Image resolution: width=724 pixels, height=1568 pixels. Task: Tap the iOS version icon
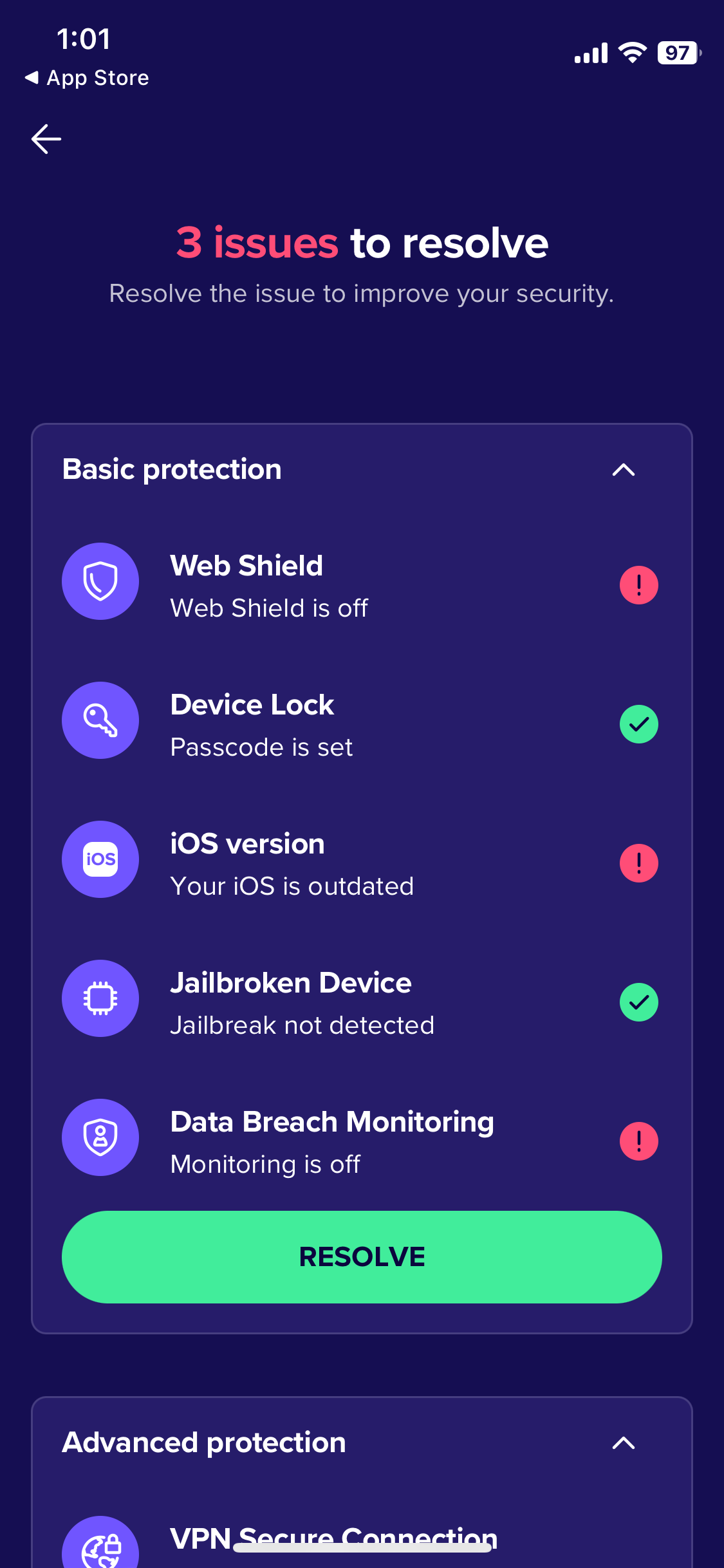[100, 859]
